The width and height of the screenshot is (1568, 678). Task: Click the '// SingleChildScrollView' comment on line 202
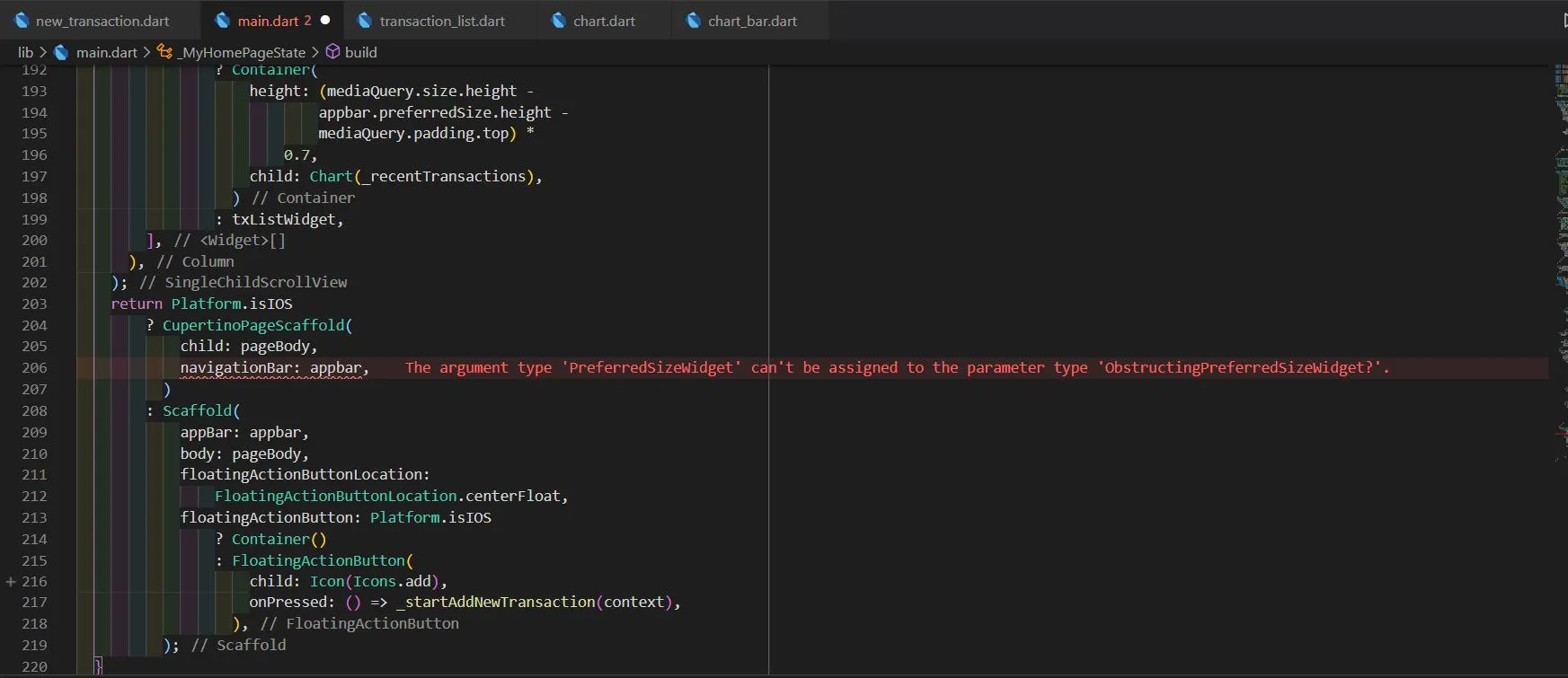point(244,282)
